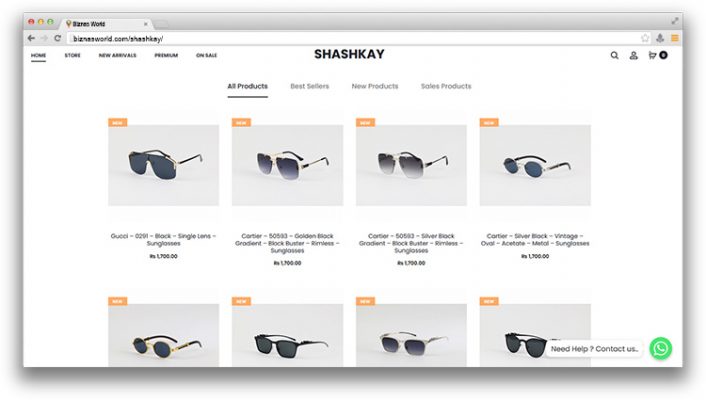Open New Arrivals in the navigation
The height and width of the screenshot is (400, 706).
(118, 55)
